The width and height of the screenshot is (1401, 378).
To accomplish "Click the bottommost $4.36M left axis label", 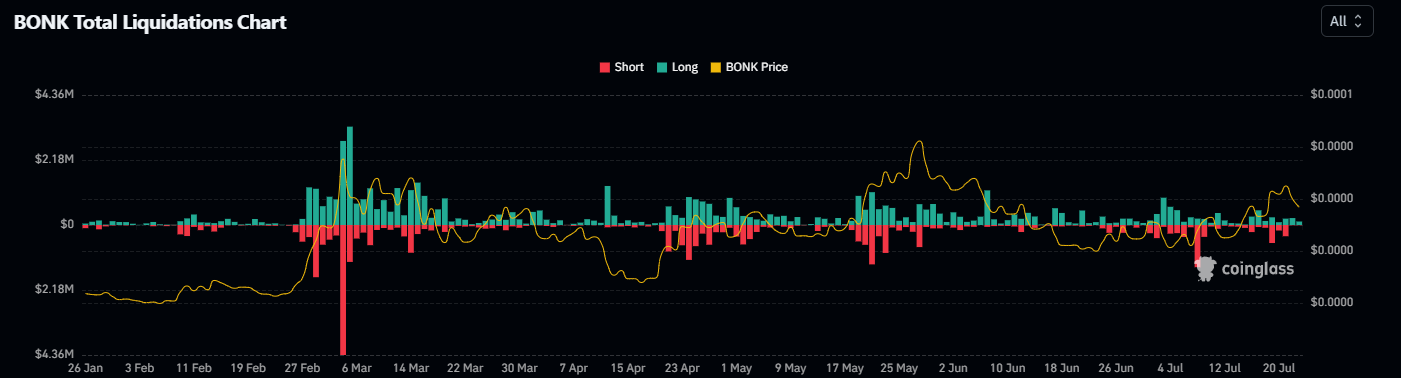I will pos(54,354).
